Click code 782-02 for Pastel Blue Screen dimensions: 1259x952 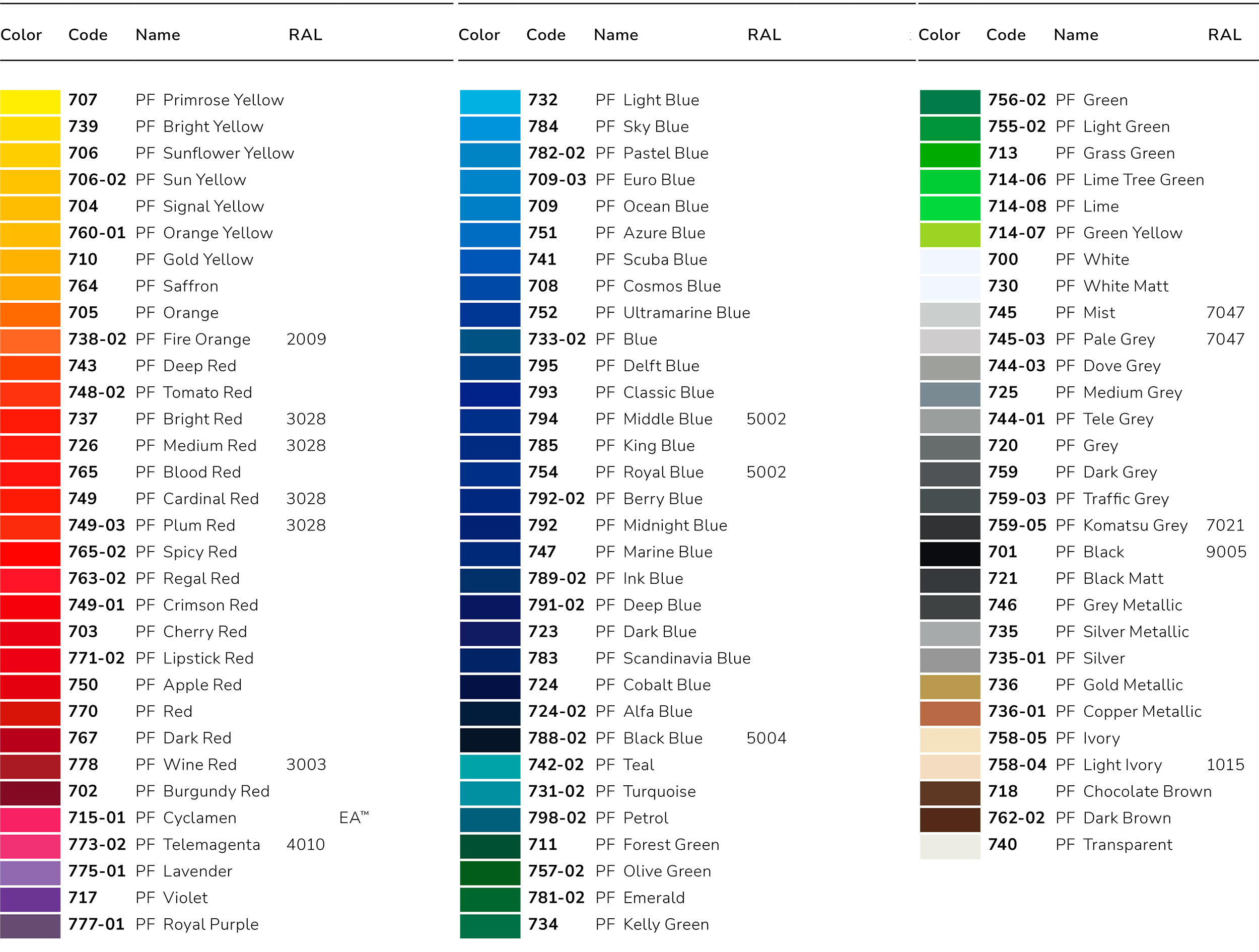[x=556, y=153]
